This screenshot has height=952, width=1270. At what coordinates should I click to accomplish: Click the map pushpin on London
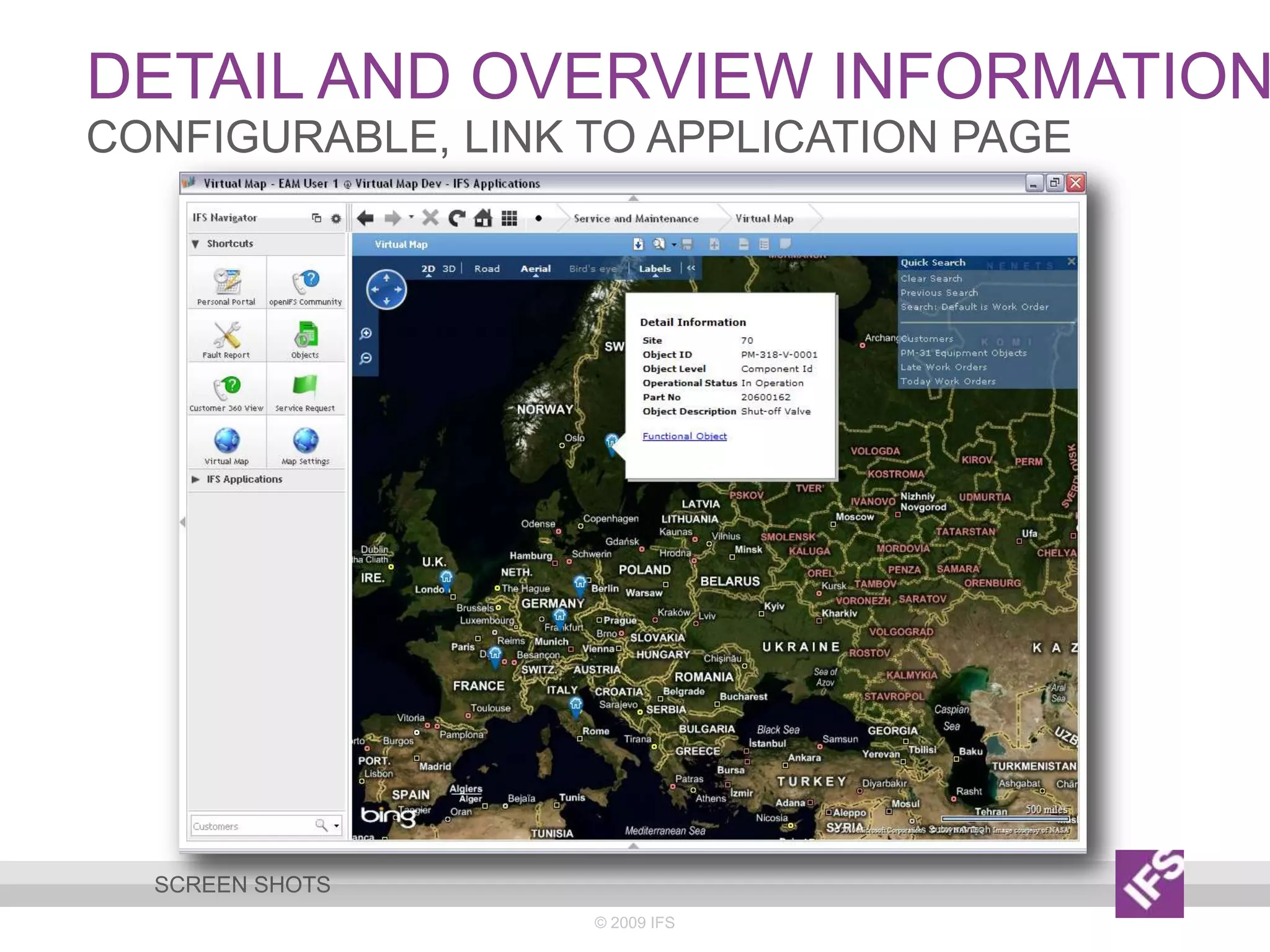coord(446,580)
